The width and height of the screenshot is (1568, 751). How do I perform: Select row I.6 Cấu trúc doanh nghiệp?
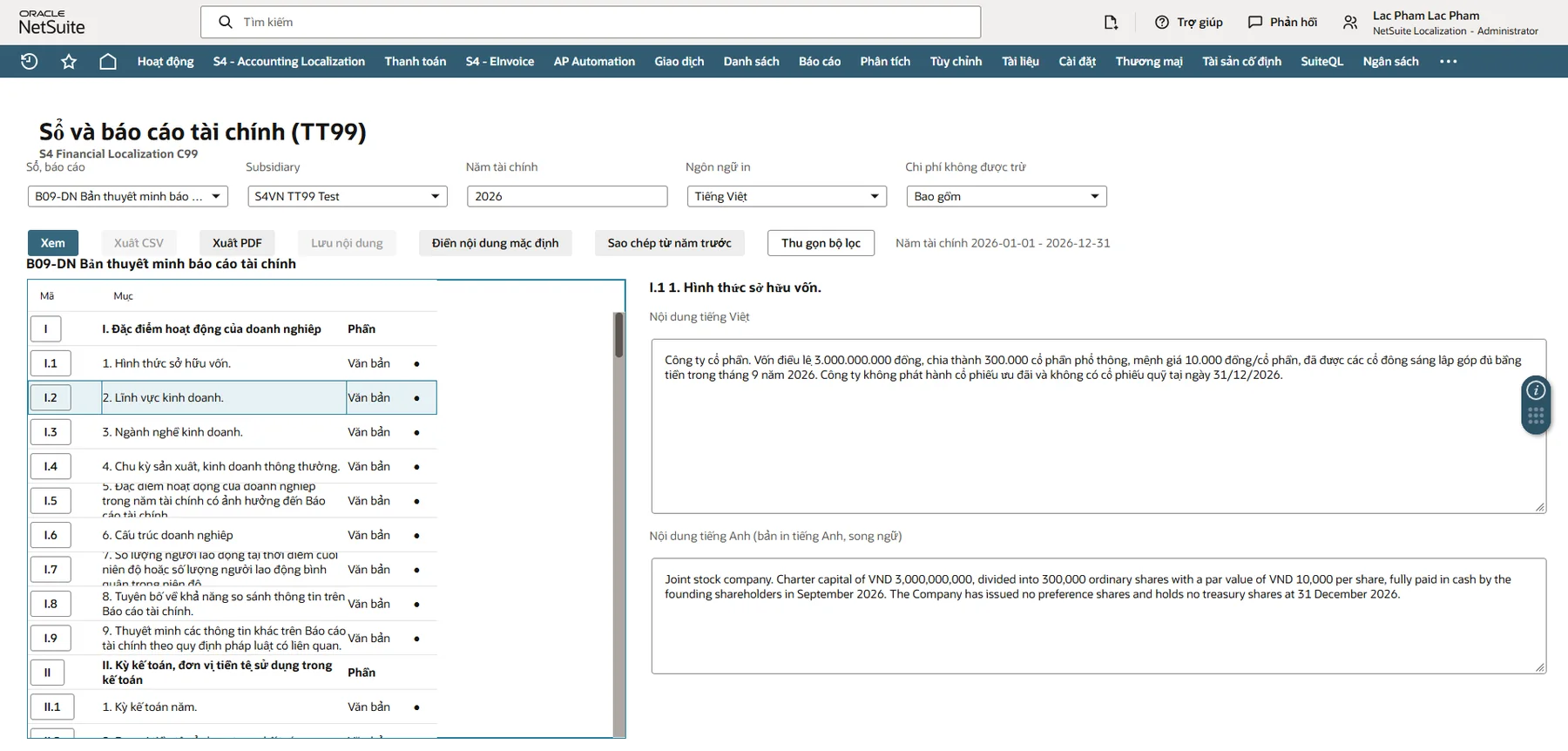(x=233, y=535)
